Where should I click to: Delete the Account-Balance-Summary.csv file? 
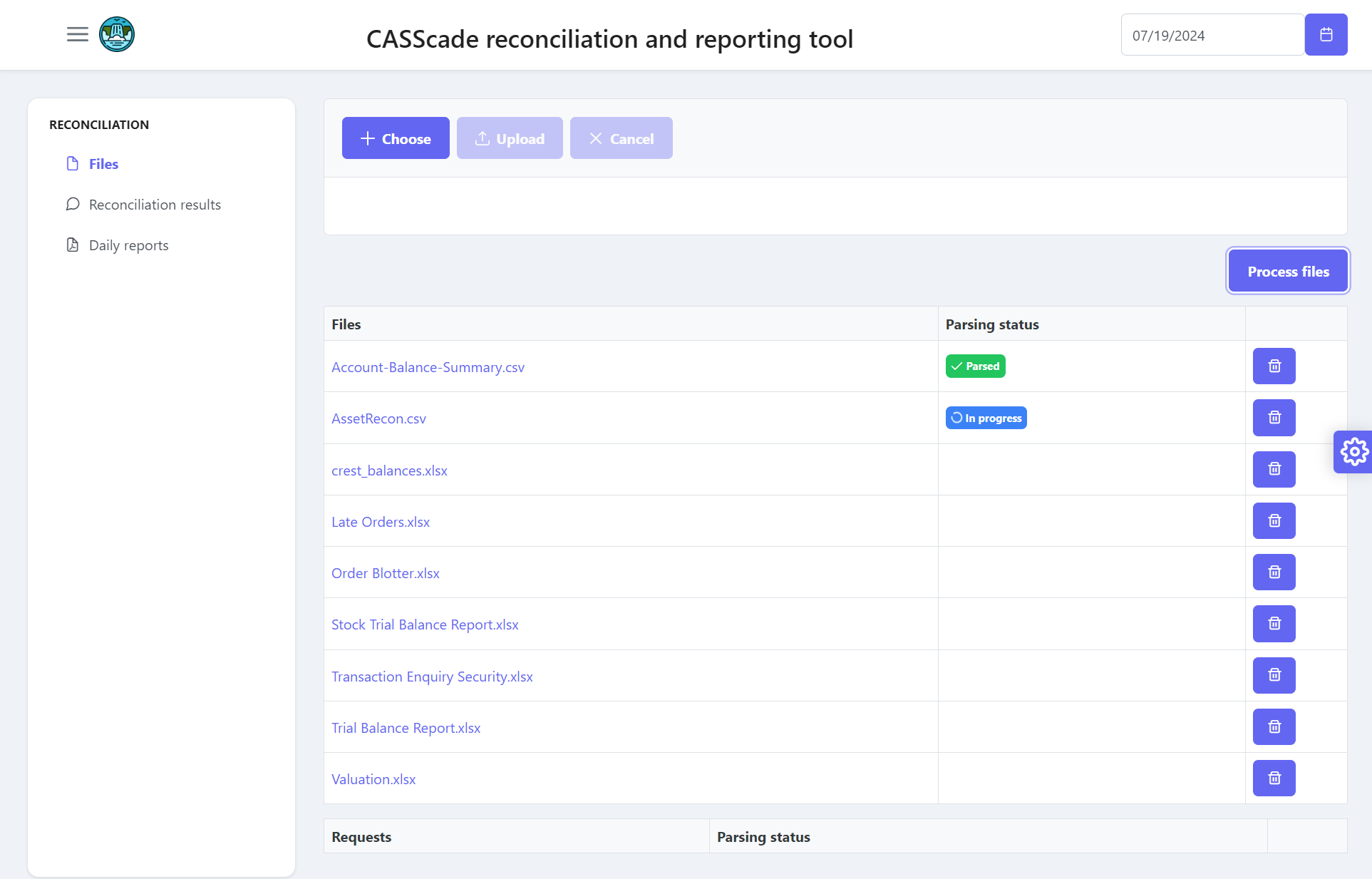click(1274, 366)
